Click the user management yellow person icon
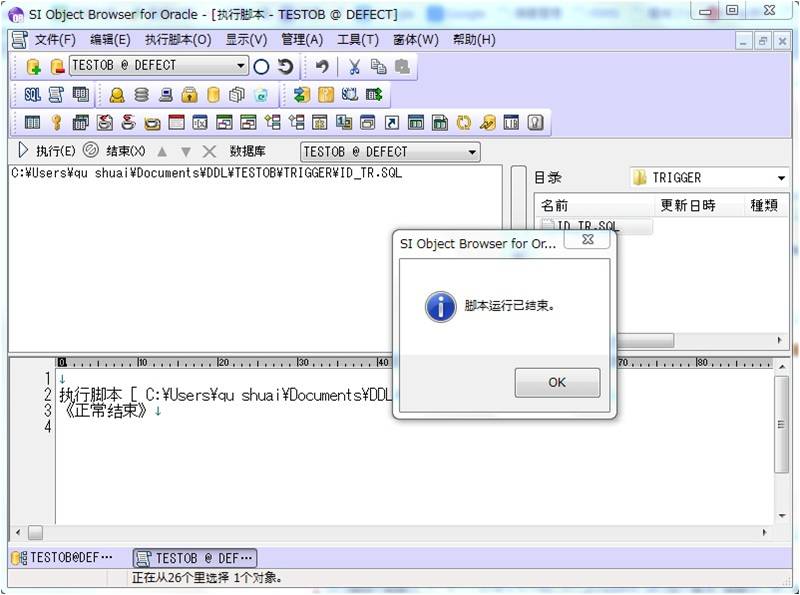 [x=117, y=95]
